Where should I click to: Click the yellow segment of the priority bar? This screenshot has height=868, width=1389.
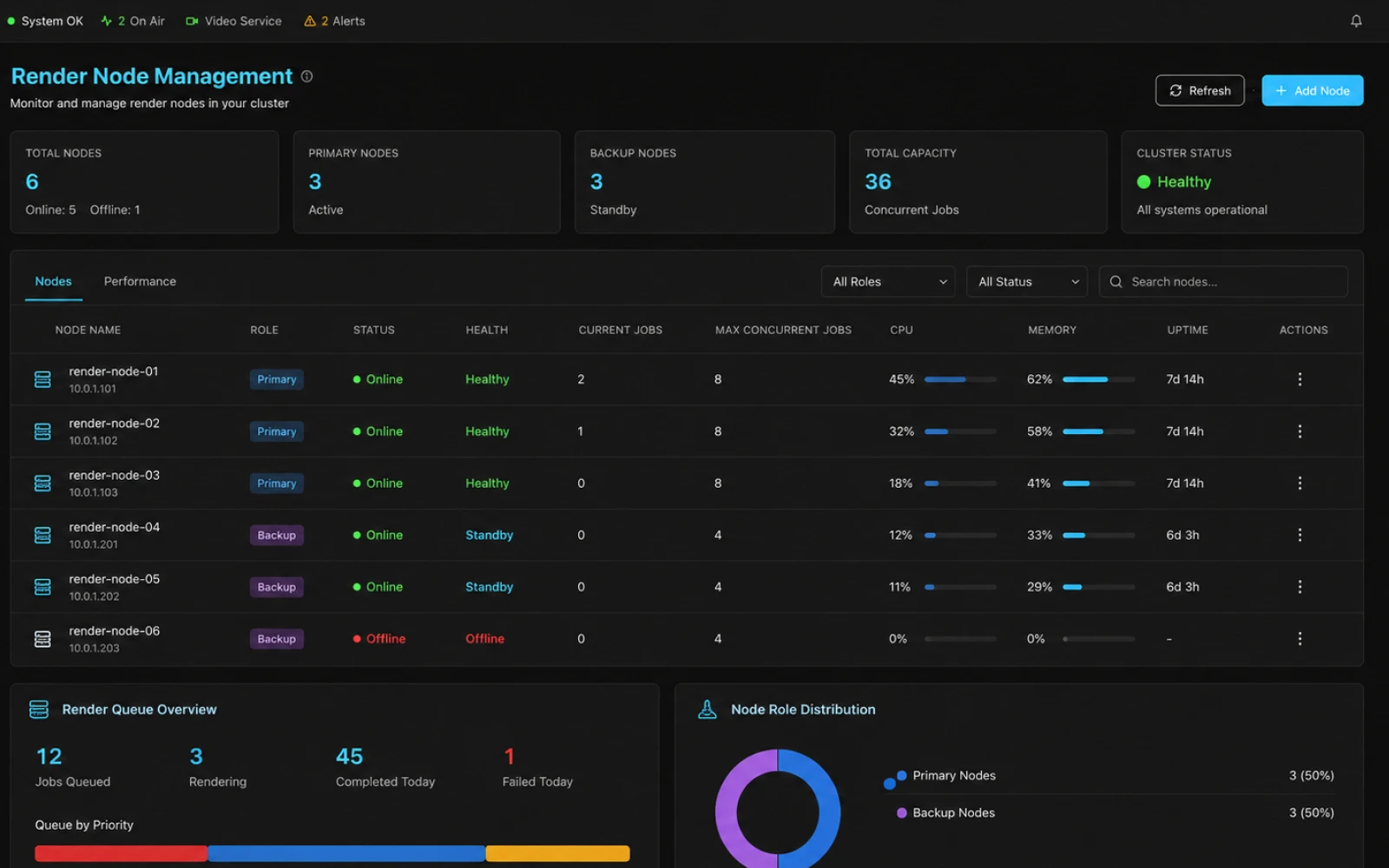click(557, 853)
